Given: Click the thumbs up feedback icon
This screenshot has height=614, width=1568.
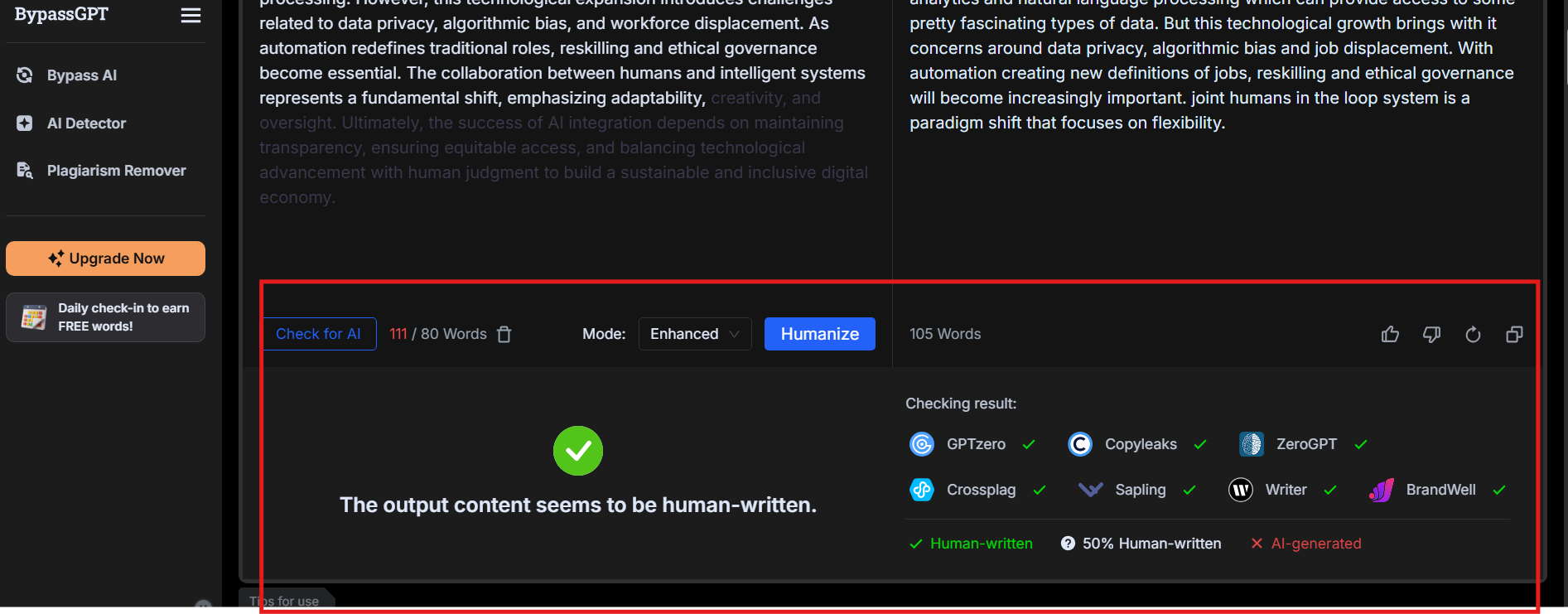Looking at the screenshot, I should pos(1390,334).
